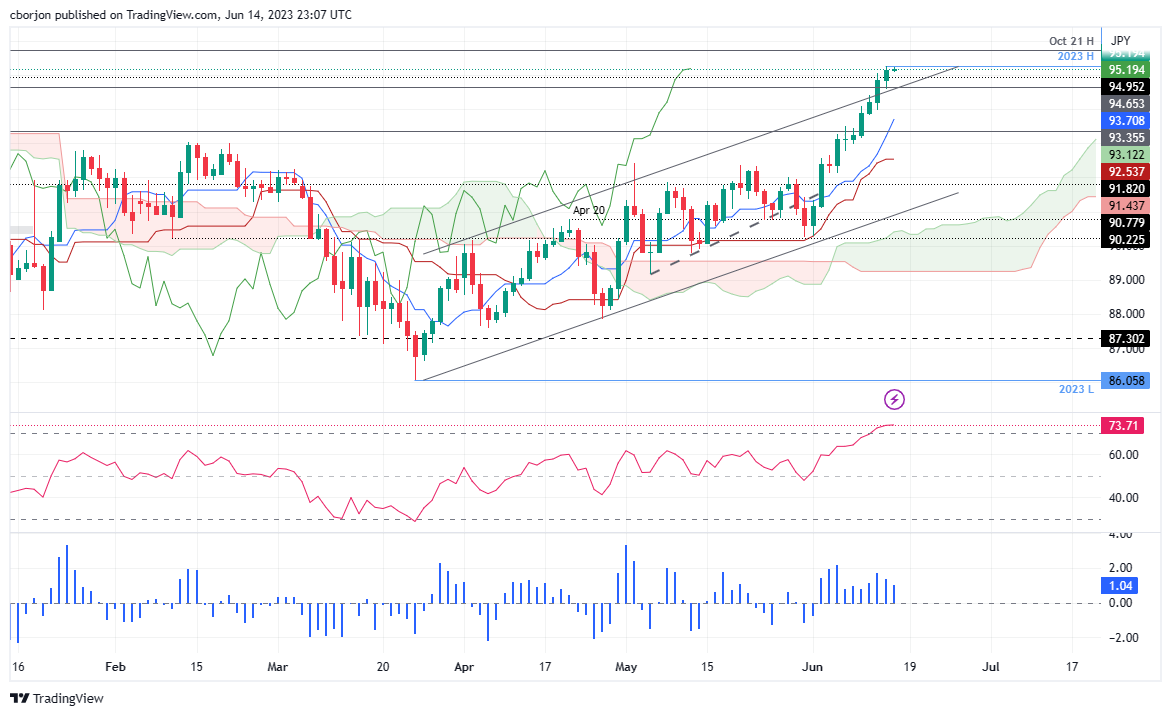Click the TradingView logo at bottom left
The height and width of the screenshot is (716, 1171).
(x=57, y=698)
